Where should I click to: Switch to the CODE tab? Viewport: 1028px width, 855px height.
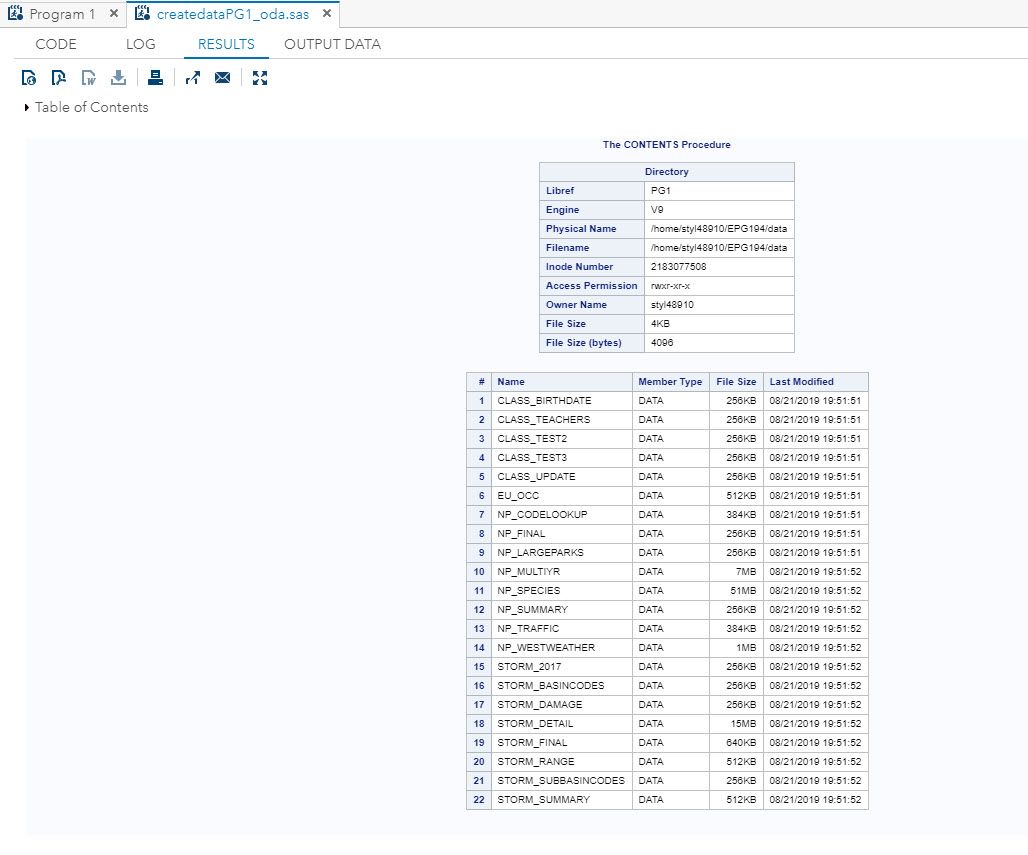coord(56,44)
